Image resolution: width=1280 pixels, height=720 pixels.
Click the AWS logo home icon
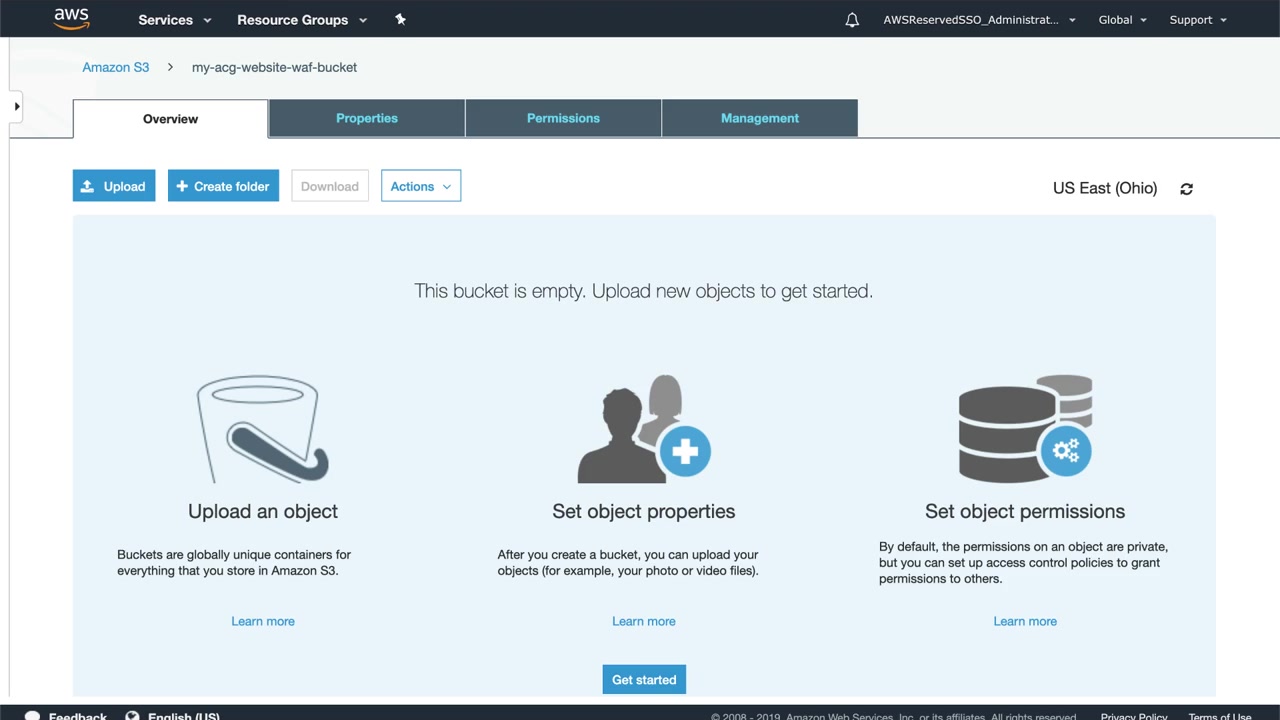click(x=72, y=19)
